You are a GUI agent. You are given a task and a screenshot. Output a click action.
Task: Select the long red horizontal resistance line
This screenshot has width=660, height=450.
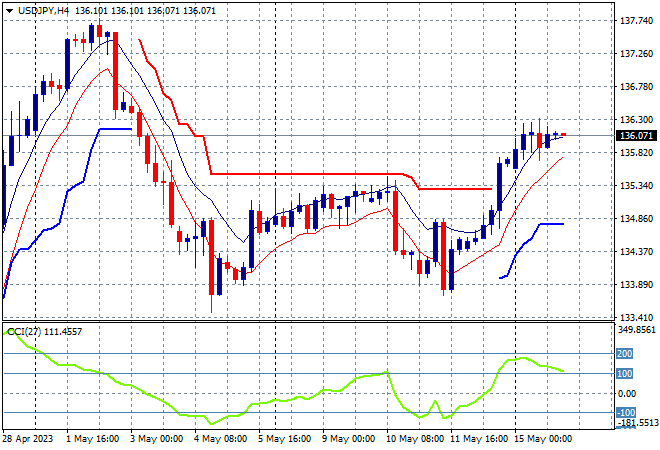307,174
